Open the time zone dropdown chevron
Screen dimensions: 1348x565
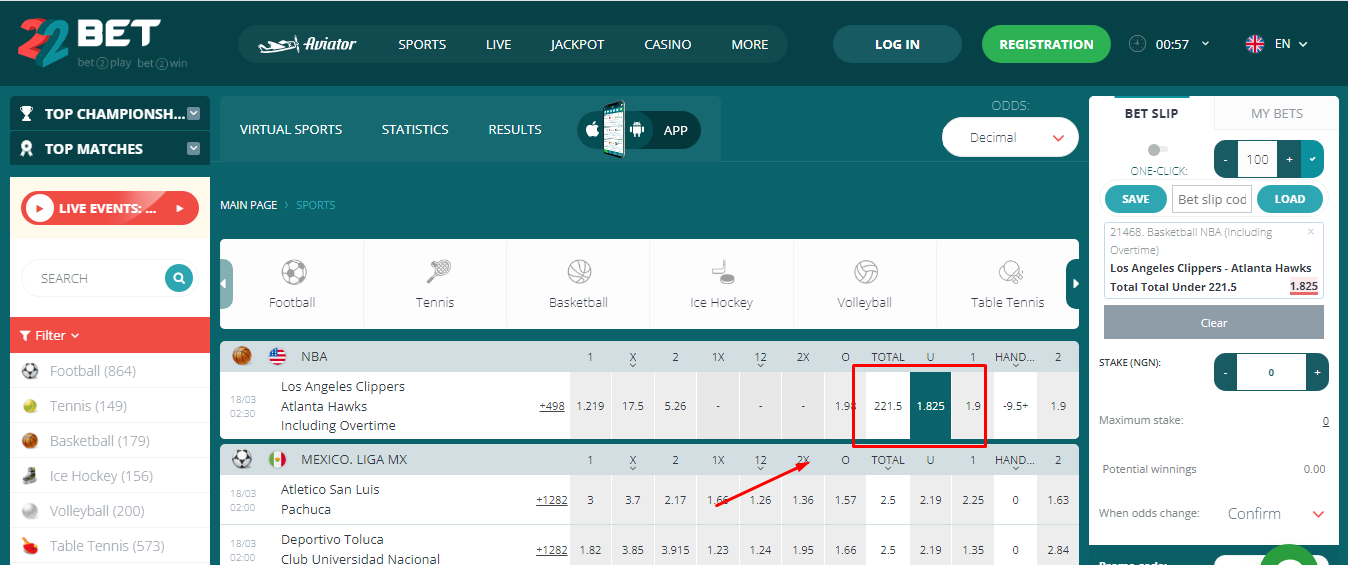[x=1205, y=44]
